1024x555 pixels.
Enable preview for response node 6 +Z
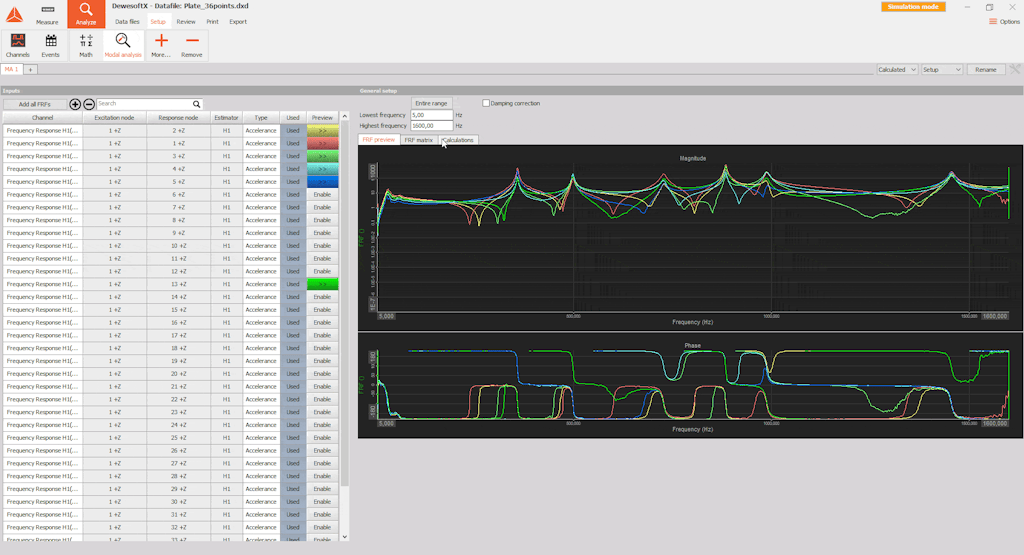[x=322, y=195]
